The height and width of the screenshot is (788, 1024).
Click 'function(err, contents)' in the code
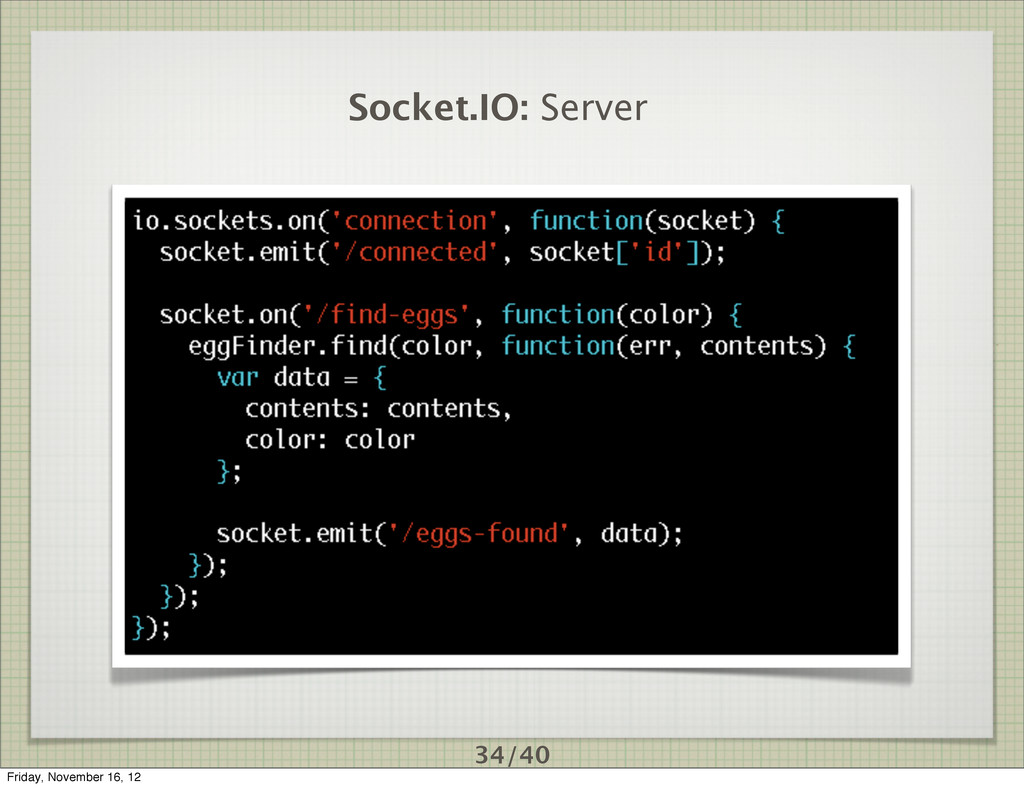coord(664,347)
